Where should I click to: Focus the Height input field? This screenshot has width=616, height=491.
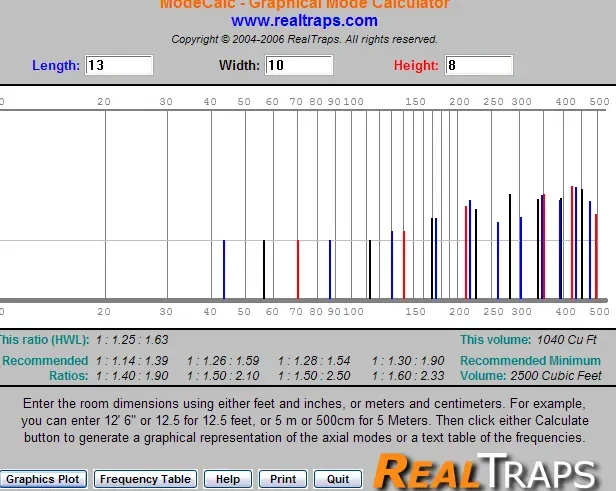479,65
